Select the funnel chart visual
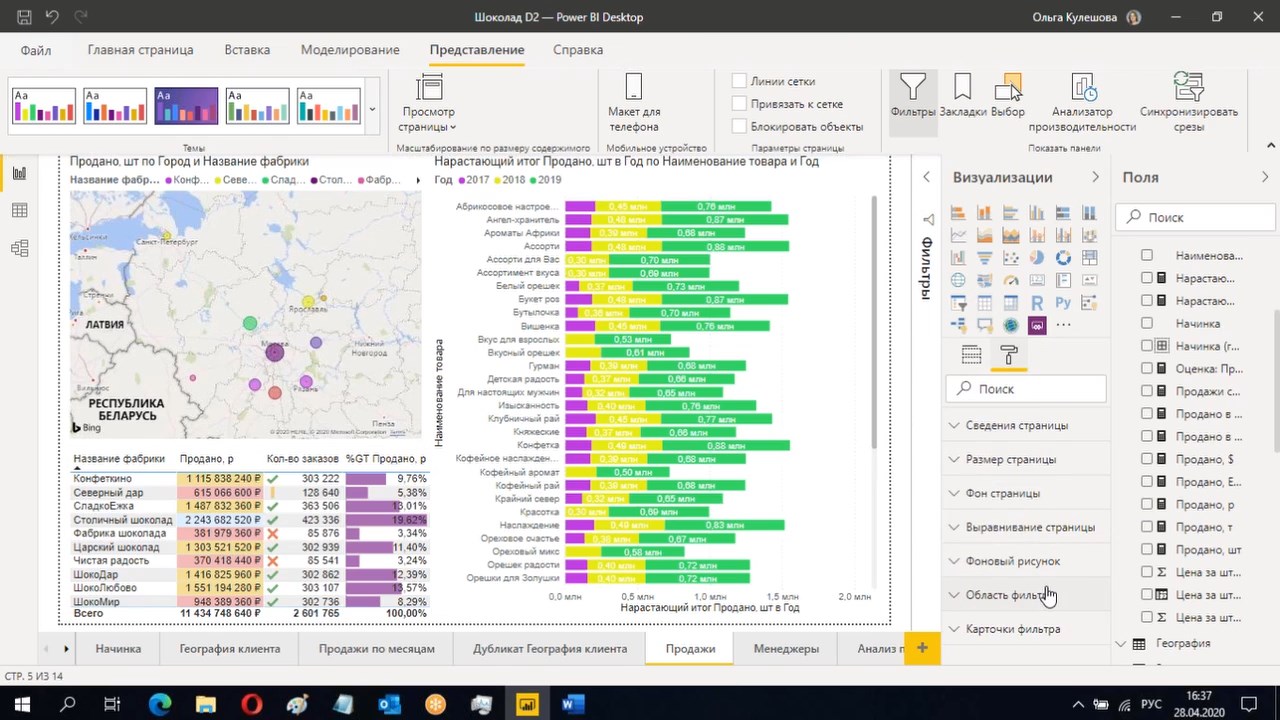Screen dimensions: 1280x720 [984, 257]
